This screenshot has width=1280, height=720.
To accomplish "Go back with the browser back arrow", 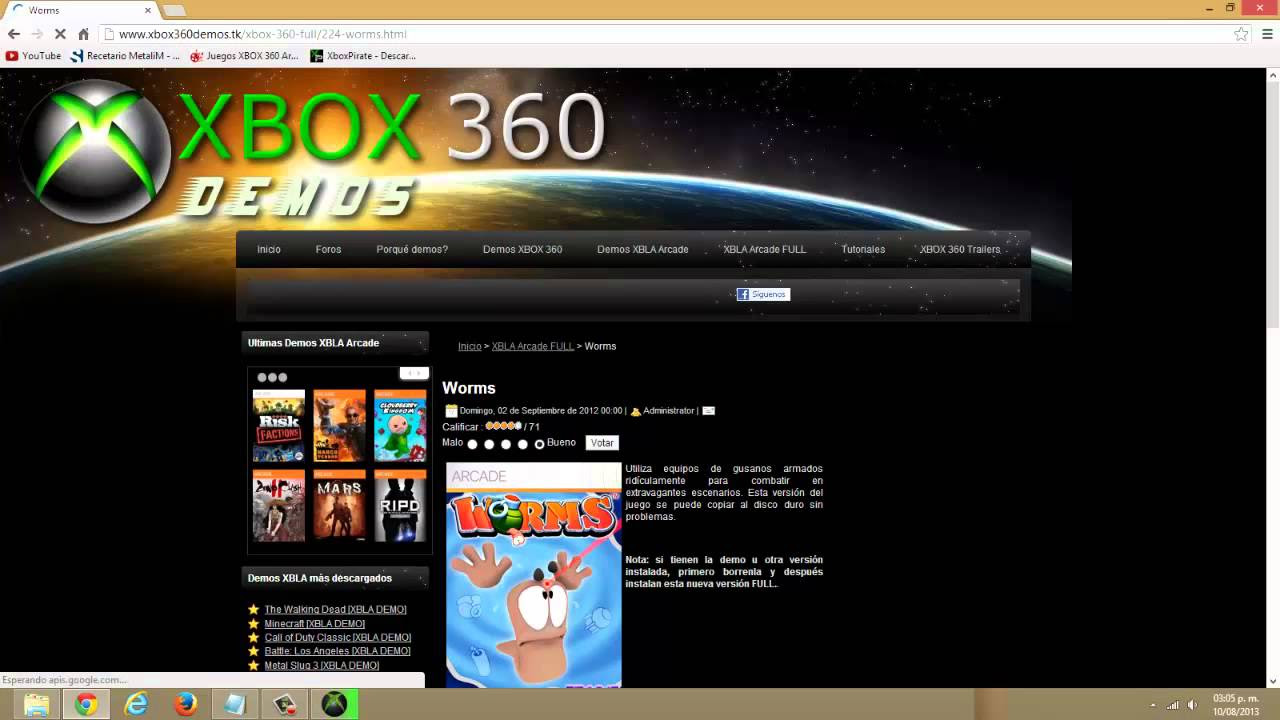I will [14, 34].
